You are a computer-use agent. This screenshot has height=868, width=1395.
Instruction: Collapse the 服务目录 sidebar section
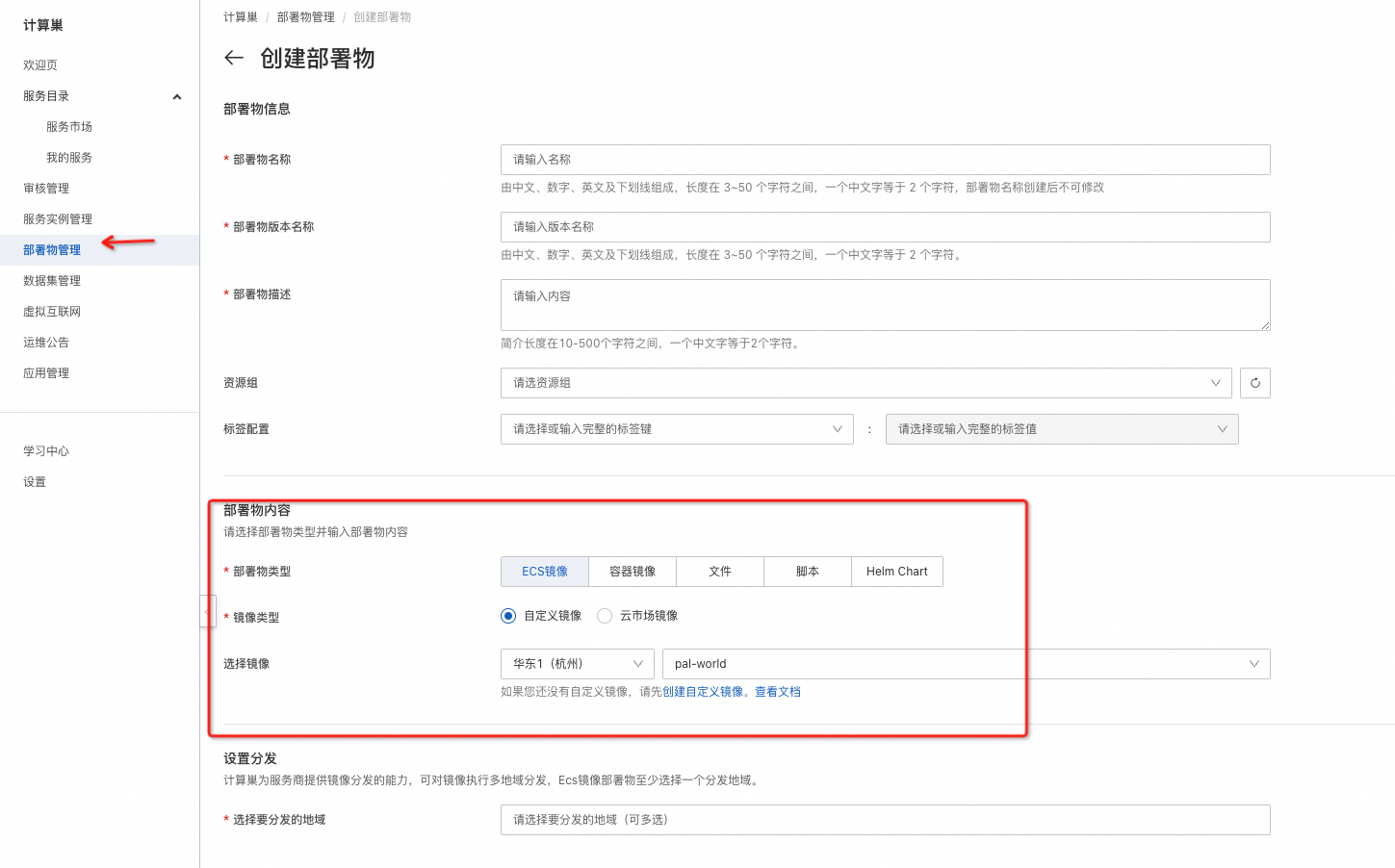tap(176, 96)
